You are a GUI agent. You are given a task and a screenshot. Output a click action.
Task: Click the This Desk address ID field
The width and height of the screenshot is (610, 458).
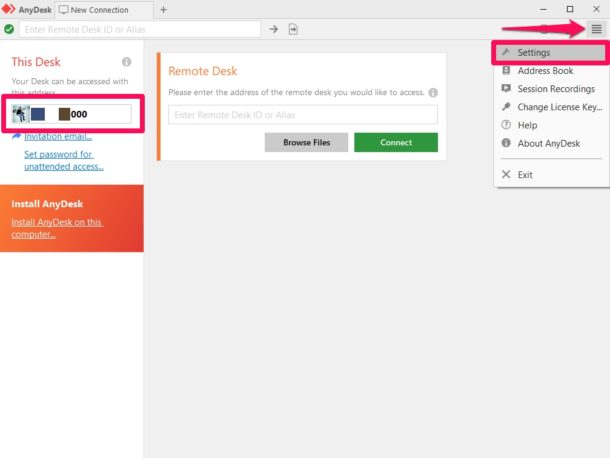tap(72, 114)
